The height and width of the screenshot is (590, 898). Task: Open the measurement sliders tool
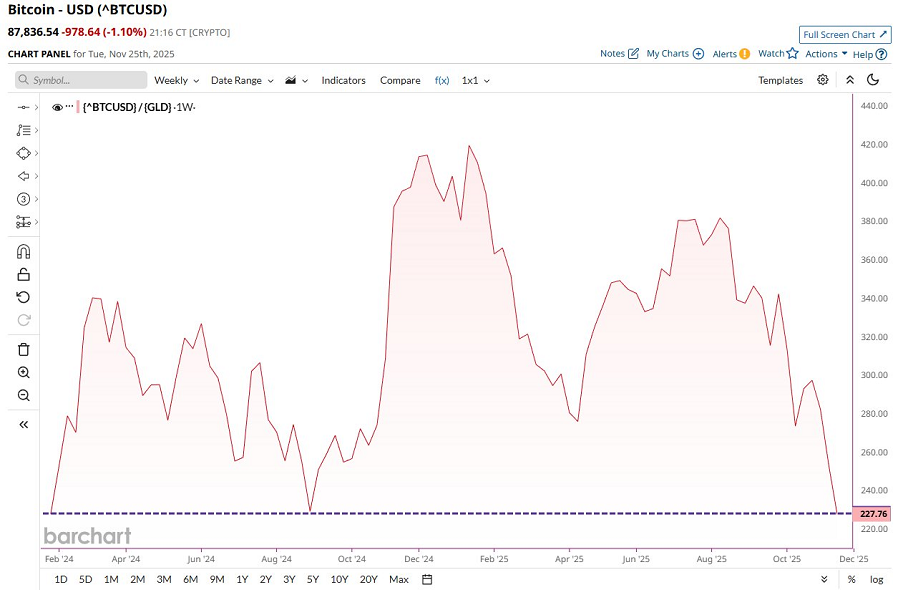pyautogui.click(x=23, y=222)
